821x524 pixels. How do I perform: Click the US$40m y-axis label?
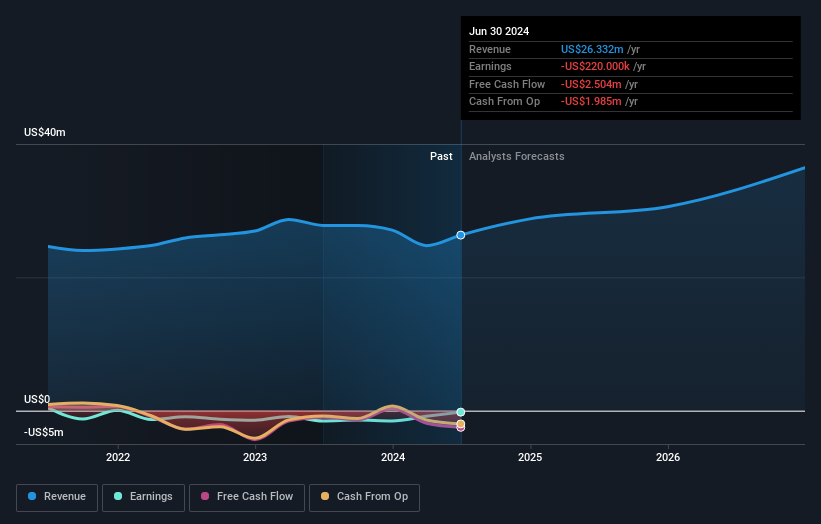coord(45,132)
